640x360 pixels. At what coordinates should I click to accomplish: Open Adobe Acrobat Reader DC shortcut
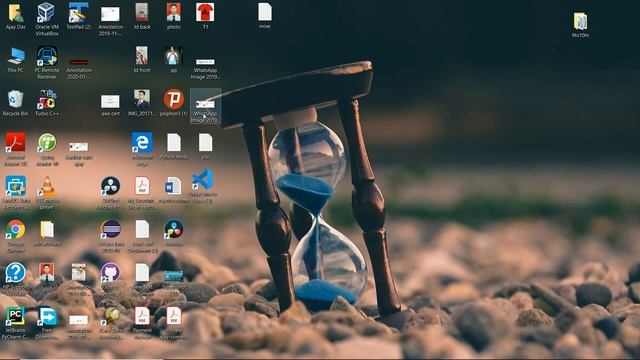tap(16, 149)
